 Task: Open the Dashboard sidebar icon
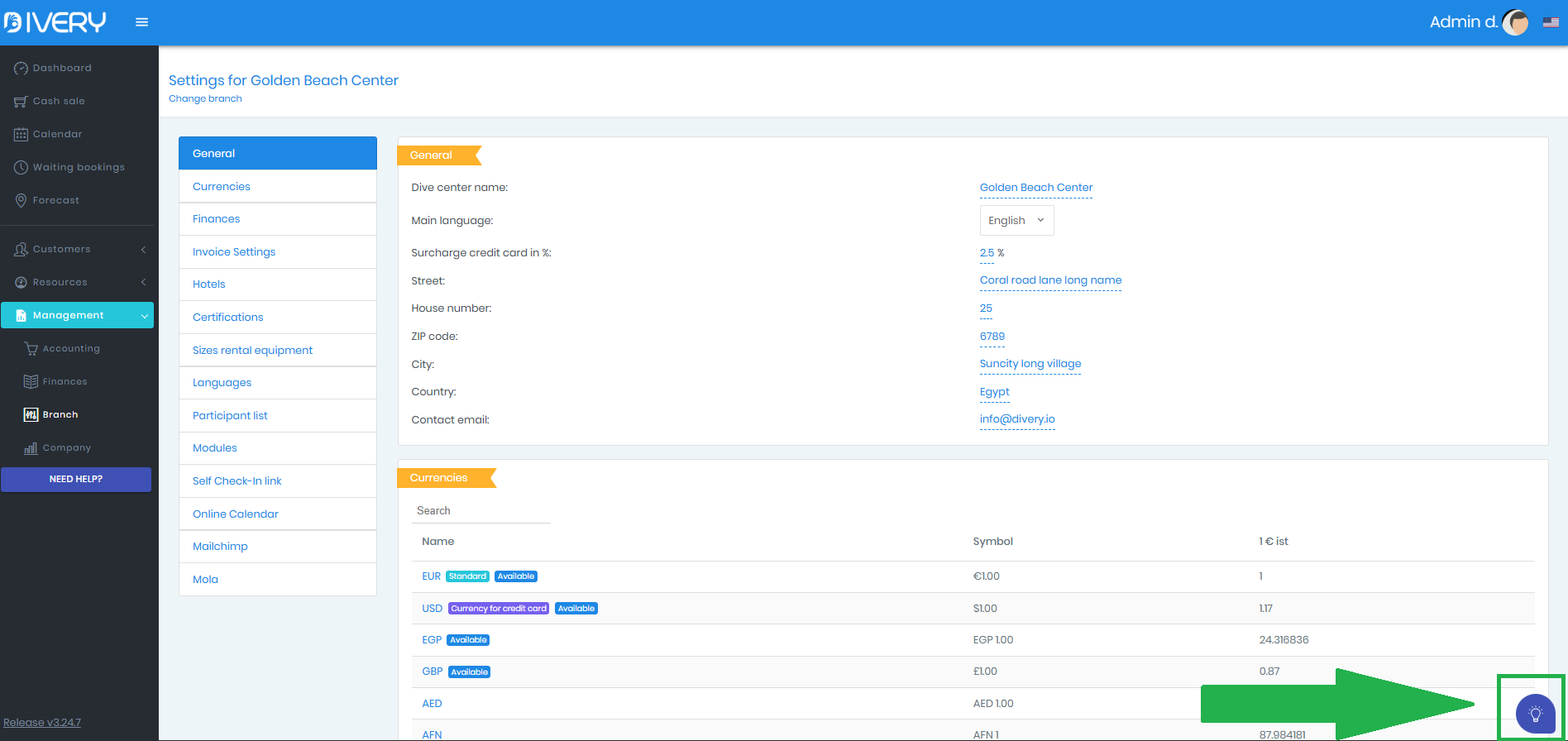tap(21, 68)
